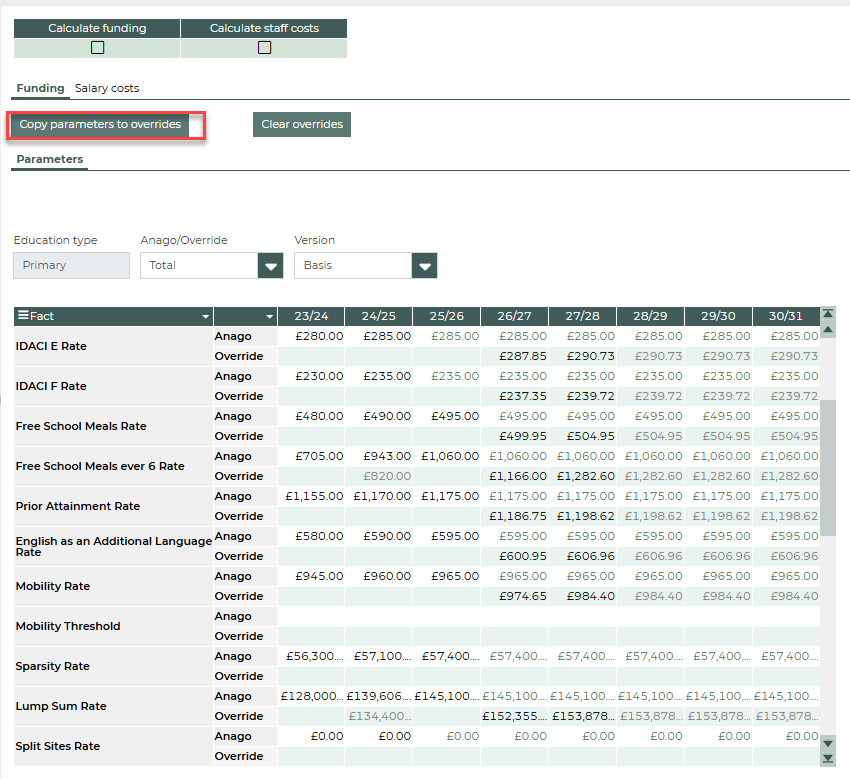
Task: Jump to top with scroll-to-top arrow
Action: 827,314
